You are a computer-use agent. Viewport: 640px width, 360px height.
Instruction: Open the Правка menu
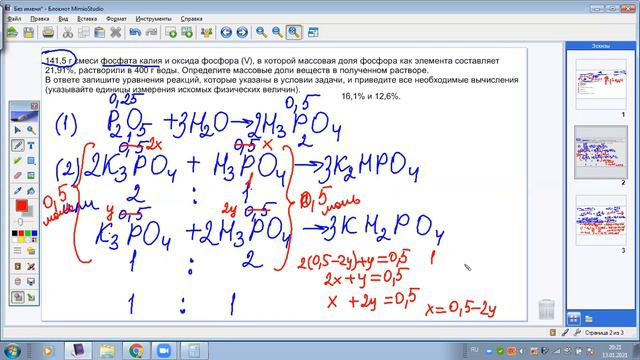tap(40, 19)
